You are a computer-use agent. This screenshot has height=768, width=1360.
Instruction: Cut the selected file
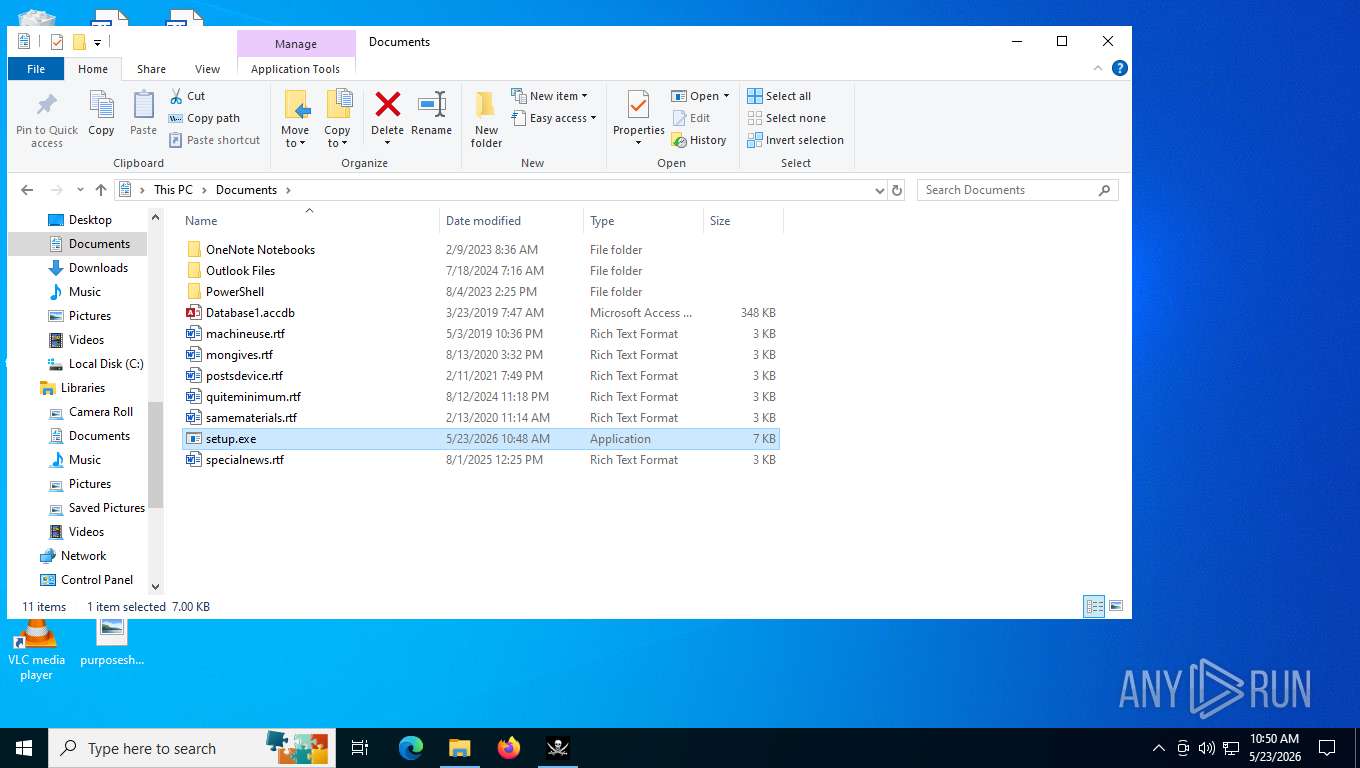pos(187,96)
